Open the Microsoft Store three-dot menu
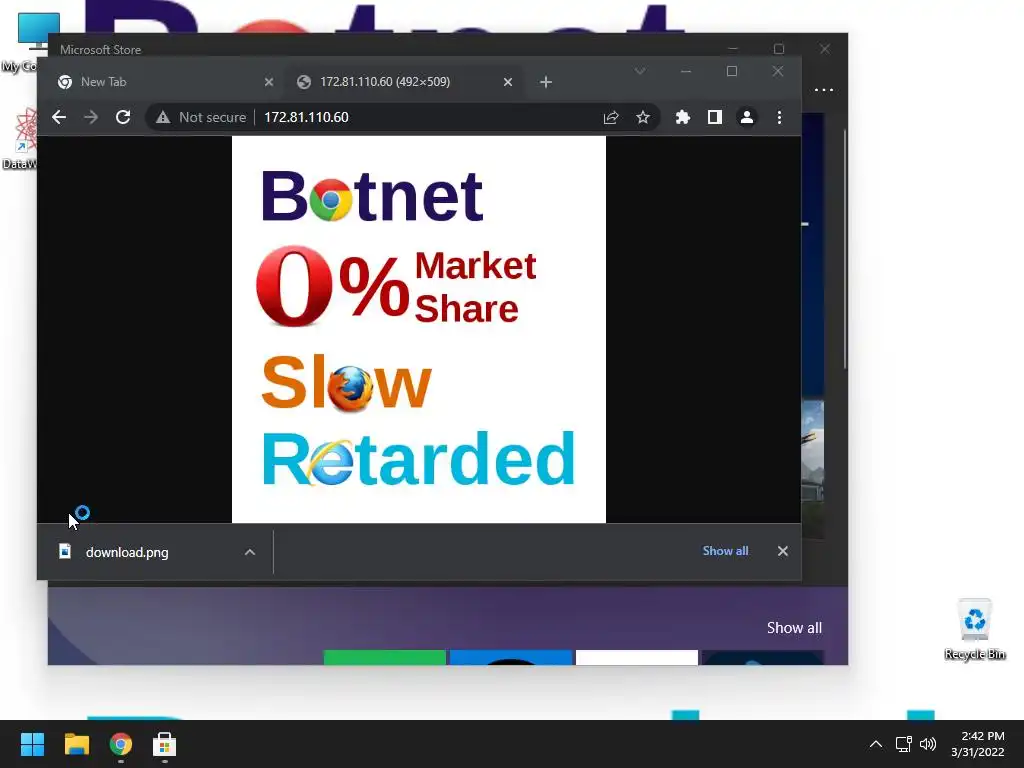 point(824,90)
